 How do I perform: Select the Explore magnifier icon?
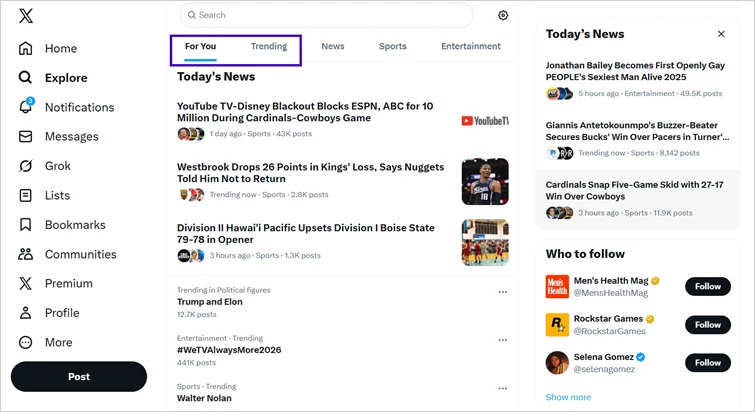[x=25, y=77]
